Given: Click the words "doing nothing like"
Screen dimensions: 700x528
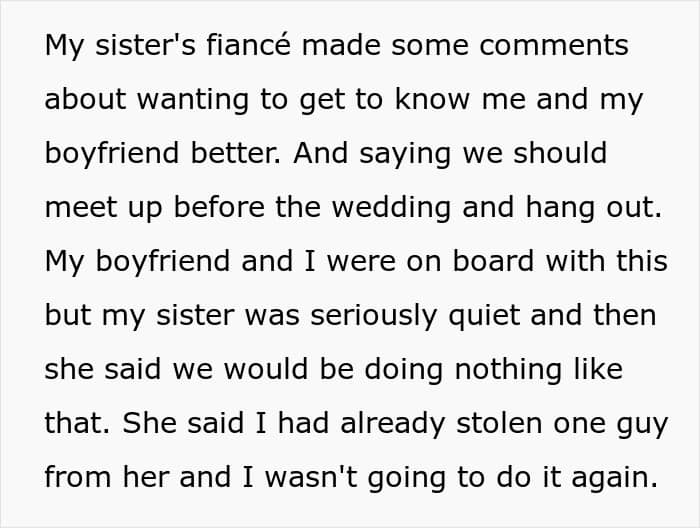Looking at the screenshot, I should [x=493, y=370].
